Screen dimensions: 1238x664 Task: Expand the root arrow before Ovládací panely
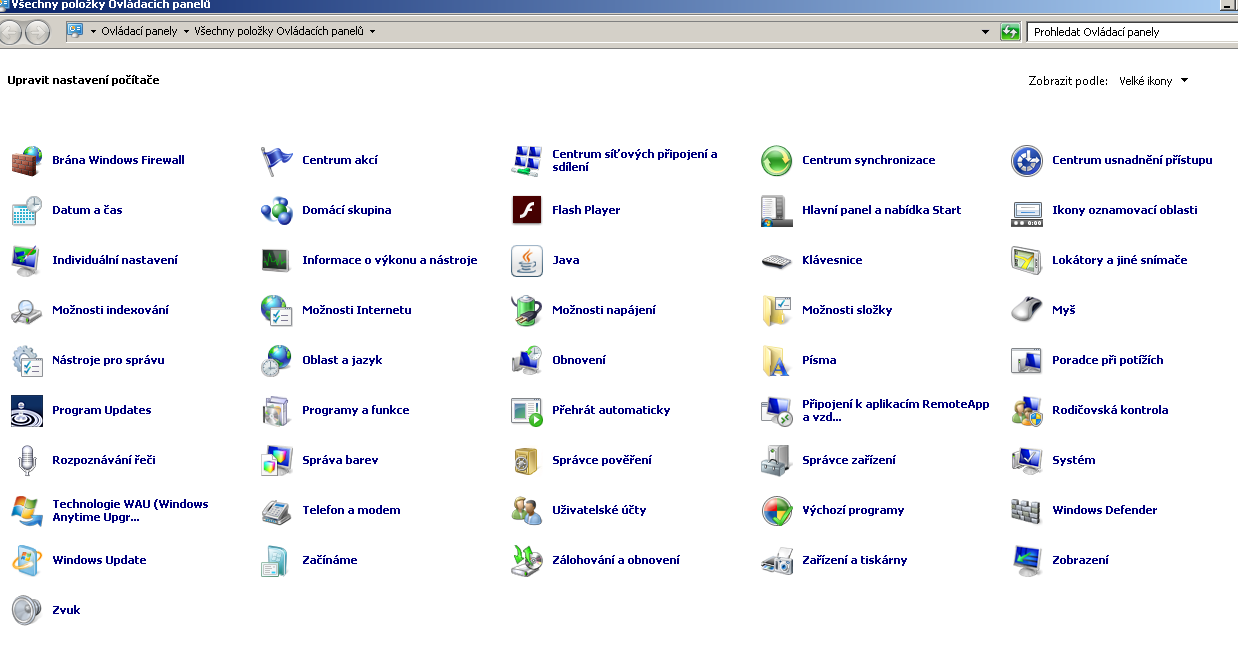pos(93,31)
